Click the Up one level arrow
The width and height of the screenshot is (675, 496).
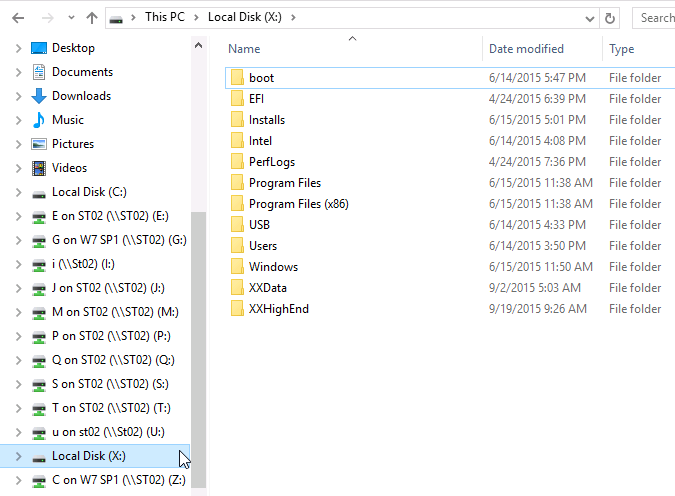pyautogui.click(x=92, y=18)
